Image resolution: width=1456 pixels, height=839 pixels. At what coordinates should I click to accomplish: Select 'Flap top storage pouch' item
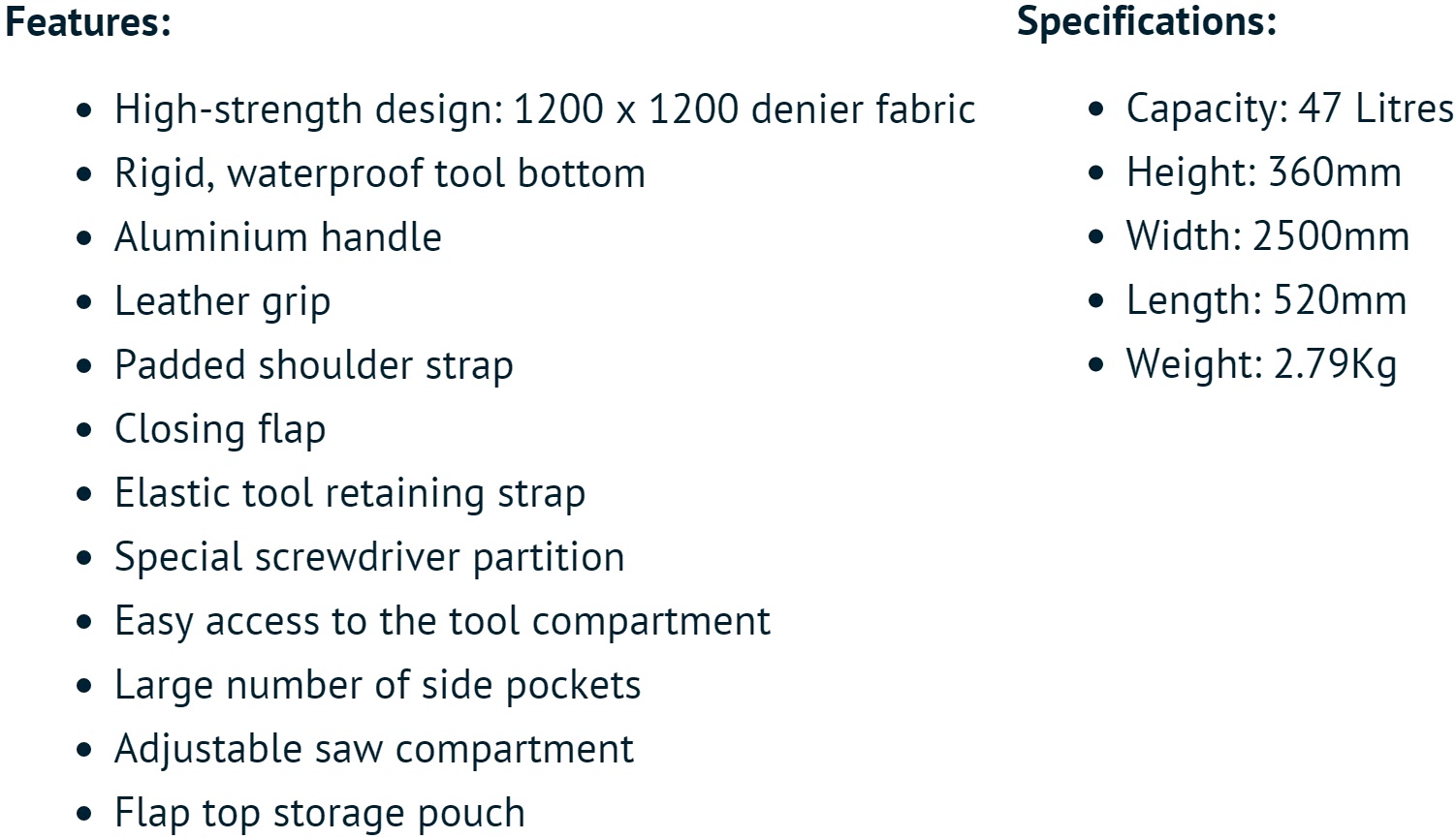(319, 814)
